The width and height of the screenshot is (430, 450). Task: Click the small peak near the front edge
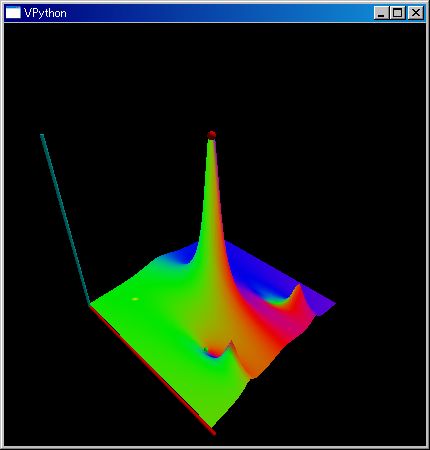tap(231, 349)
